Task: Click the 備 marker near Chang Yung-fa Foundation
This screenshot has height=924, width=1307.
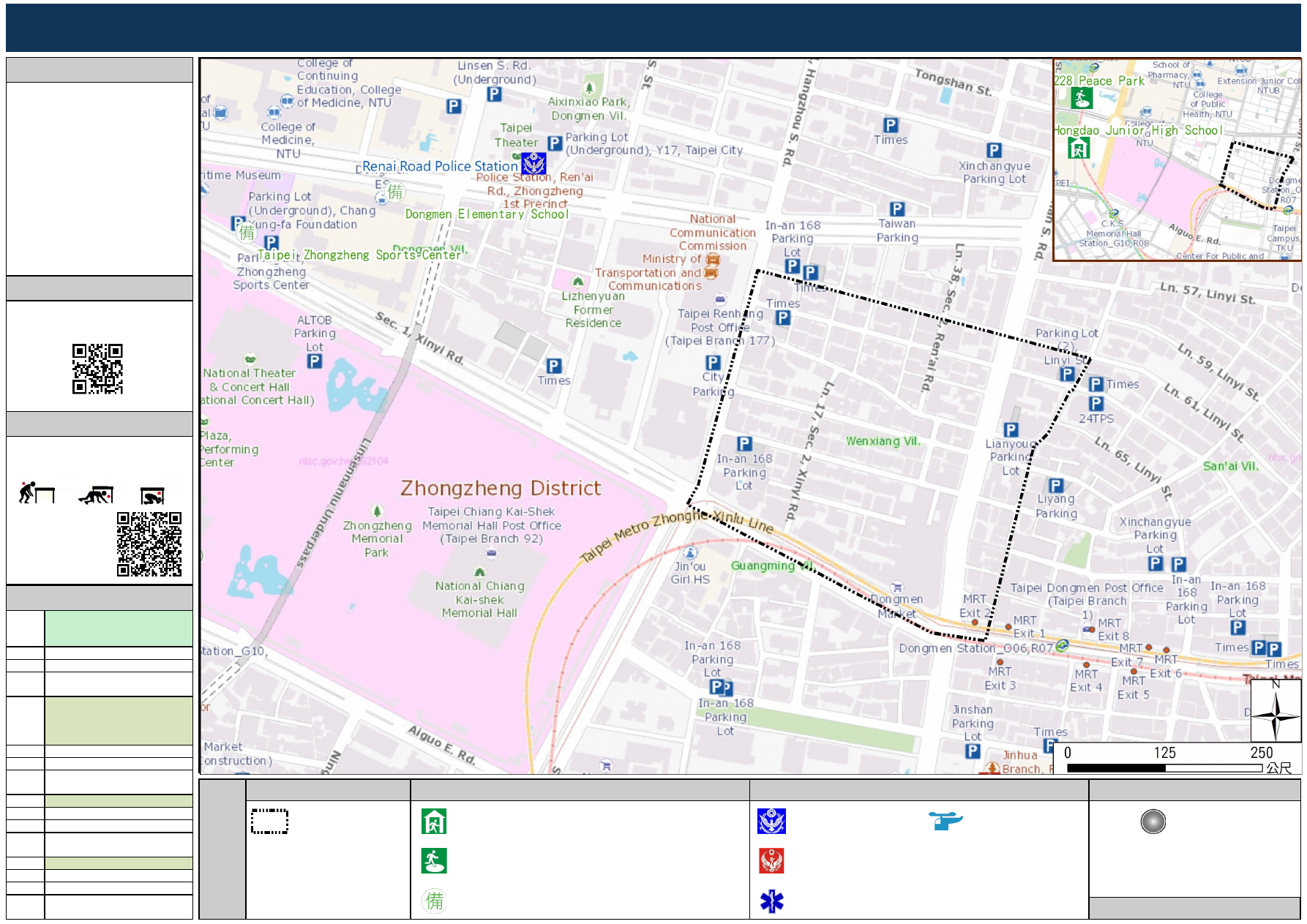Action: point(247,233)
